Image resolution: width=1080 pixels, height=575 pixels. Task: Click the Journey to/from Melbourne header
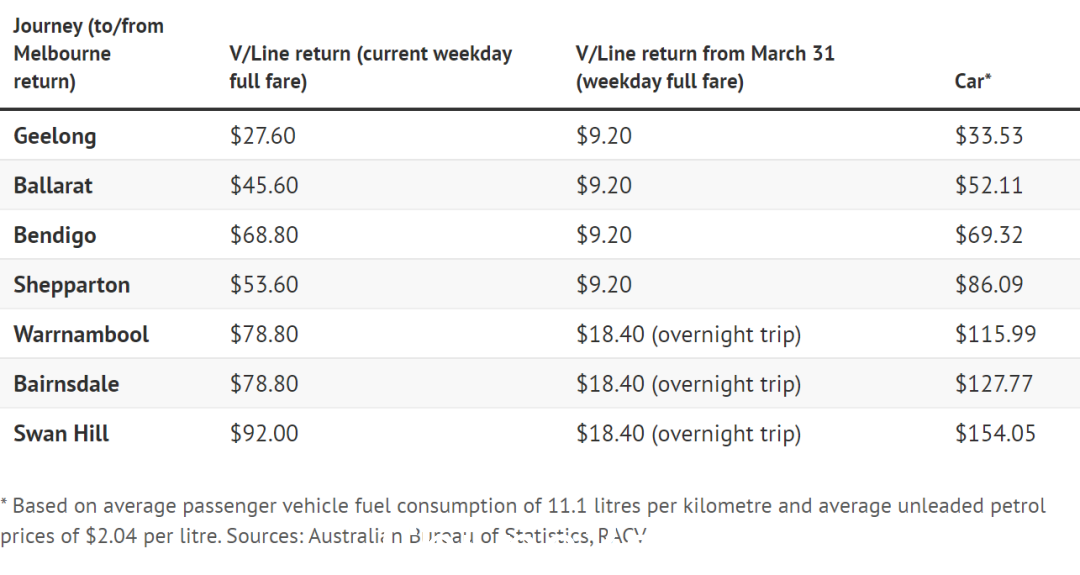(89, 53)
